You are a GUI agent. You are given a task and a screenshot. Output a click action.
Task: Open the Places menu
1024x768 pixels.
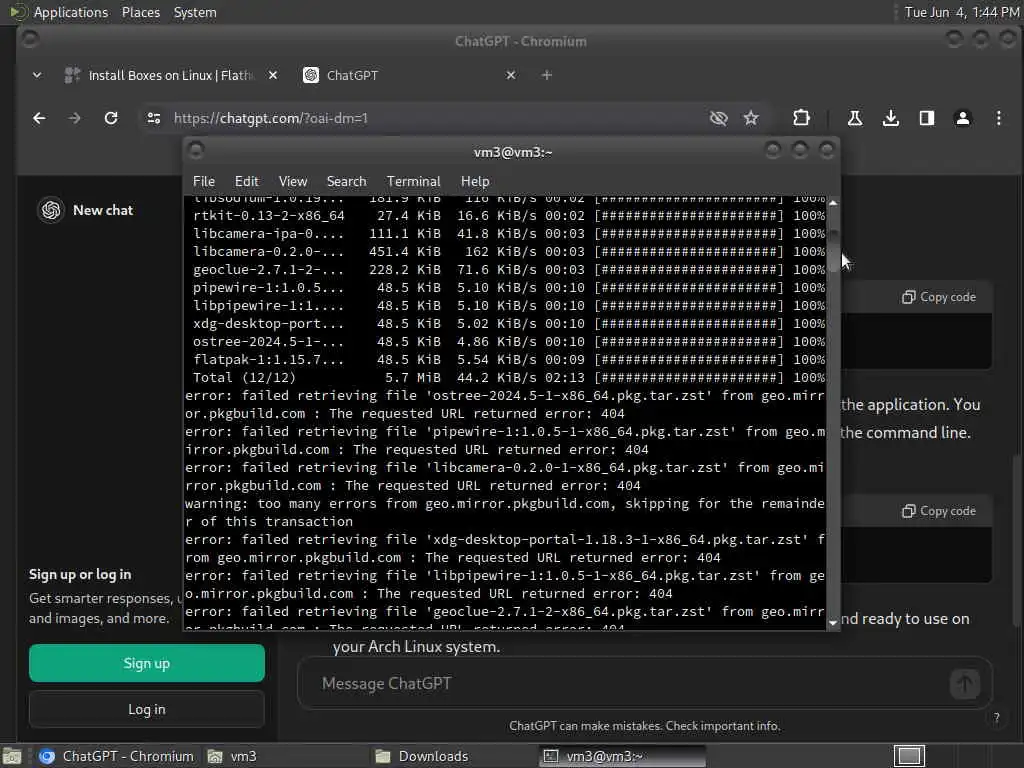point(140,12)
